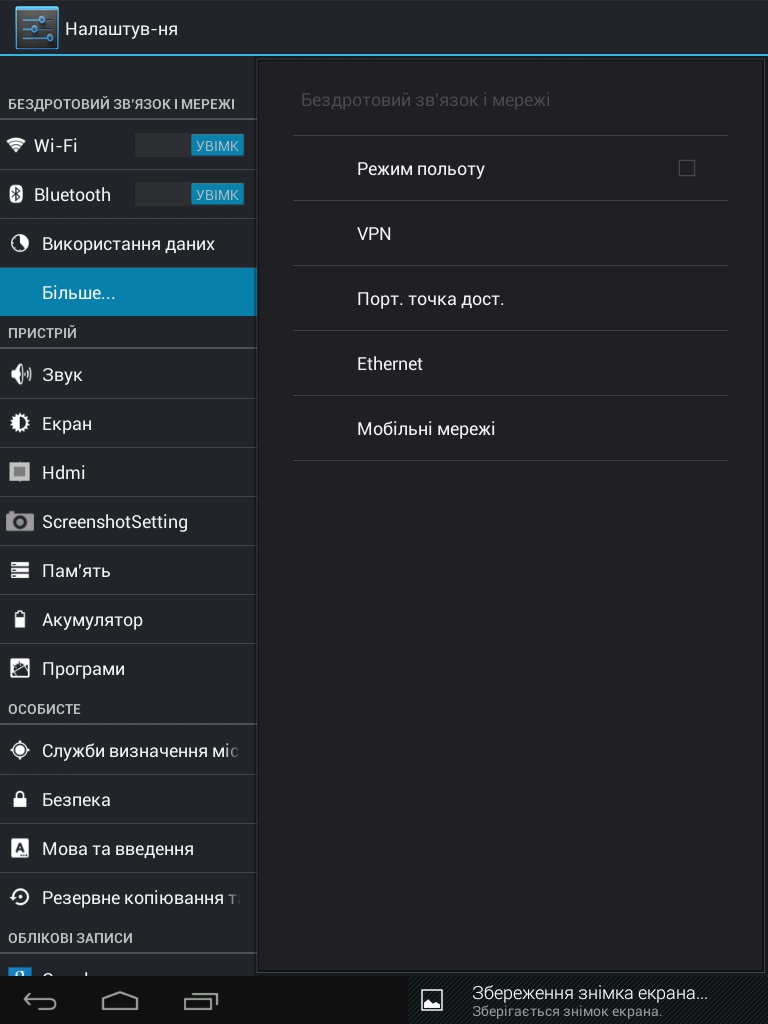Tap the screenshot saving notification

(x=588, y=999)
